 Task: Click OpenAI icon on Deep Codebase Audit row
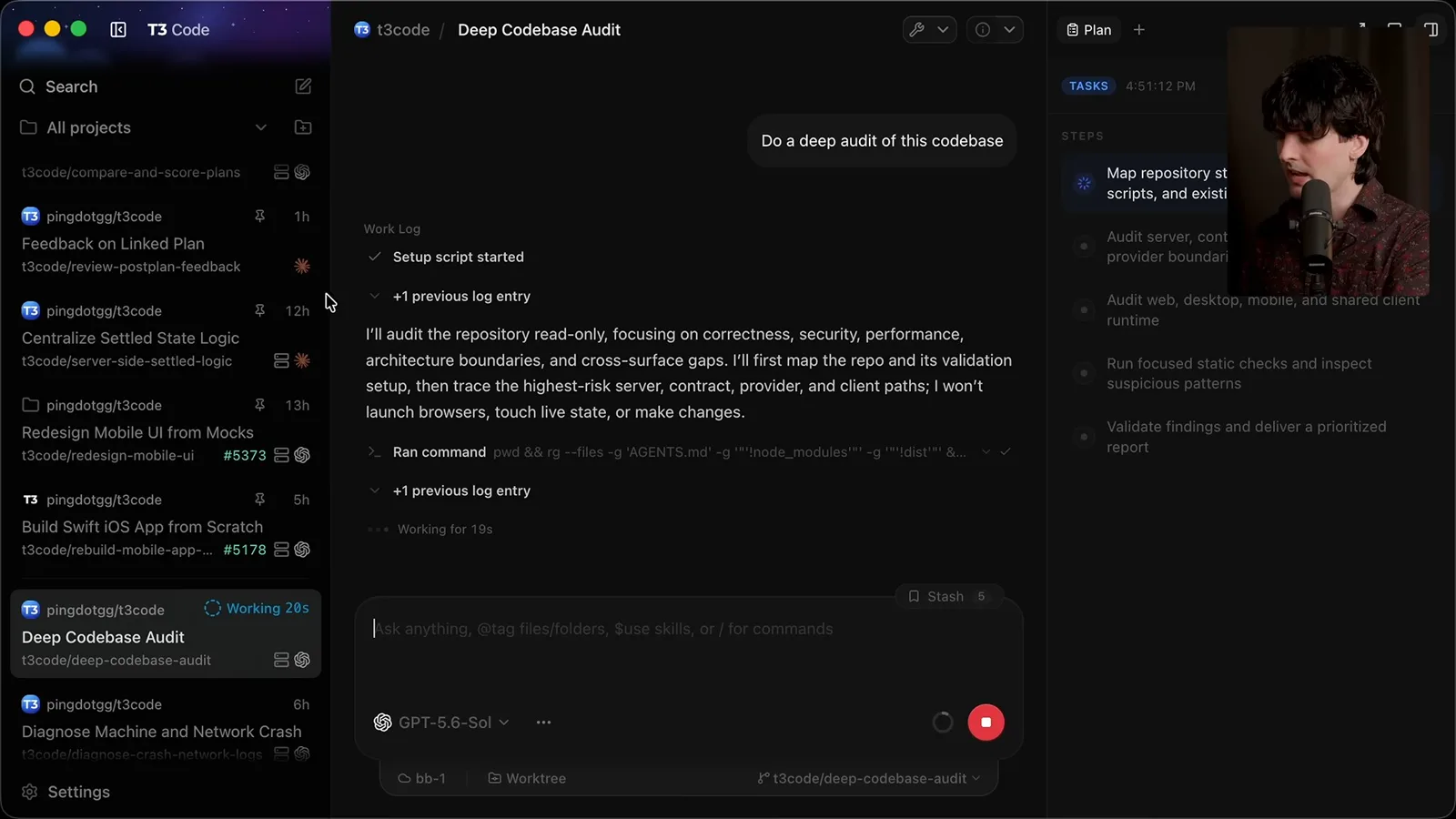[302, 660]
